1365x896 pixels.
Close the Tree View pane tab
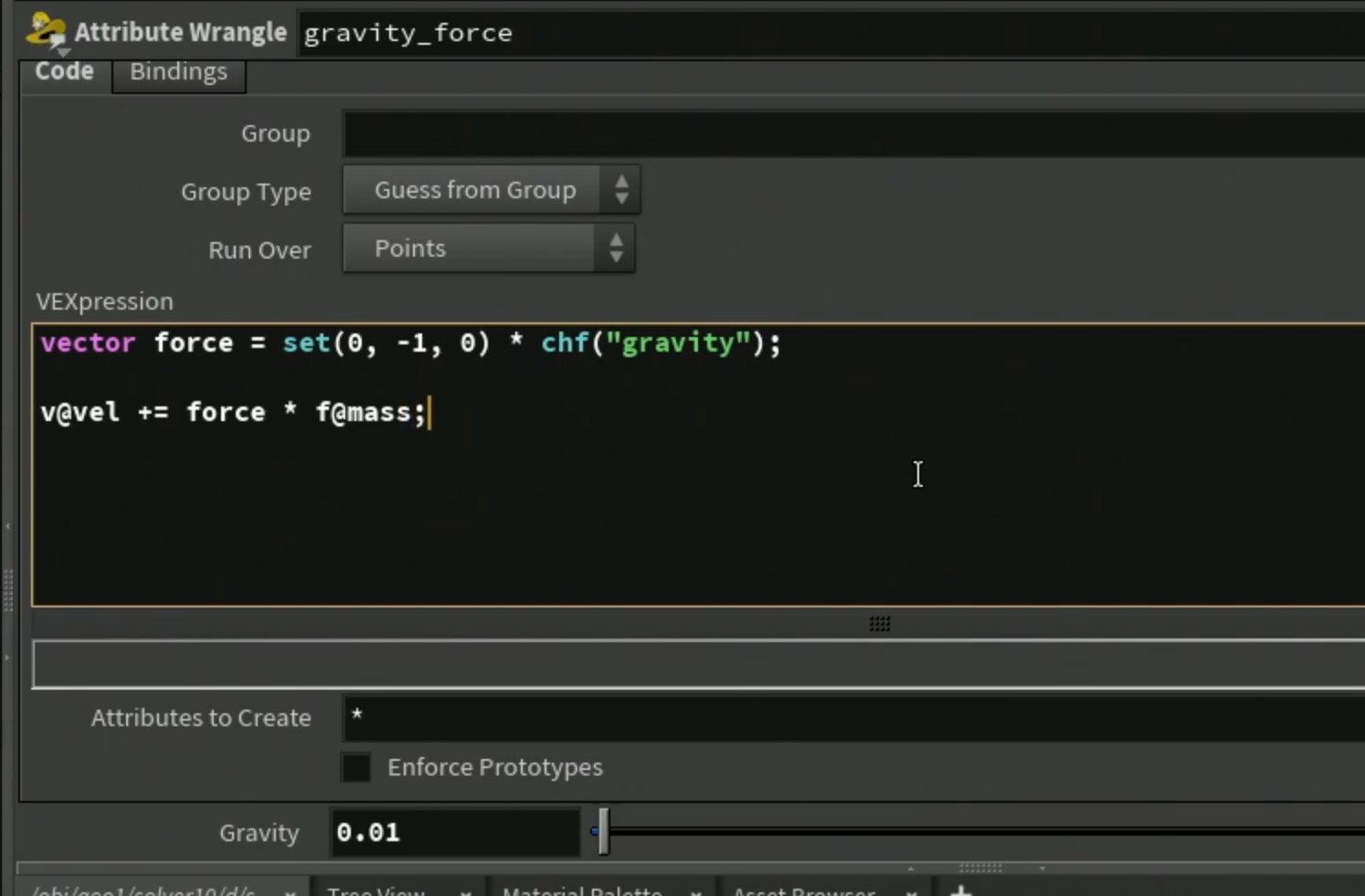[x=465, y=892]
